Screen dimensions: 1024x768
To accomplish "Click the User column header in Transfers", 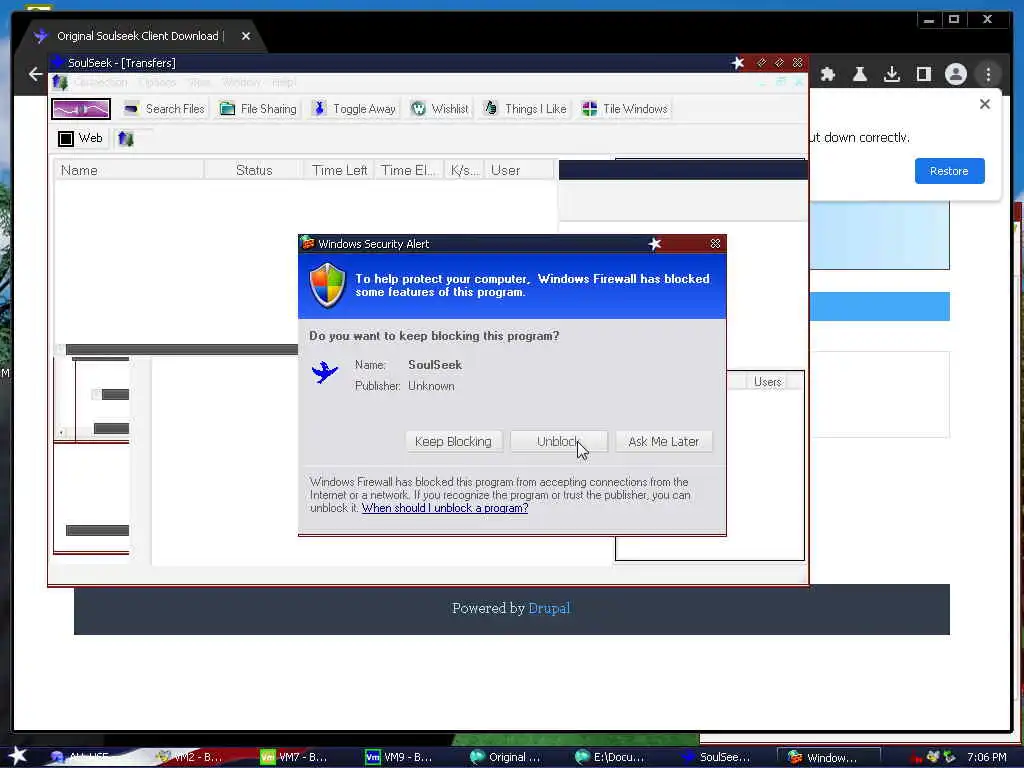I will pos(519,170).
